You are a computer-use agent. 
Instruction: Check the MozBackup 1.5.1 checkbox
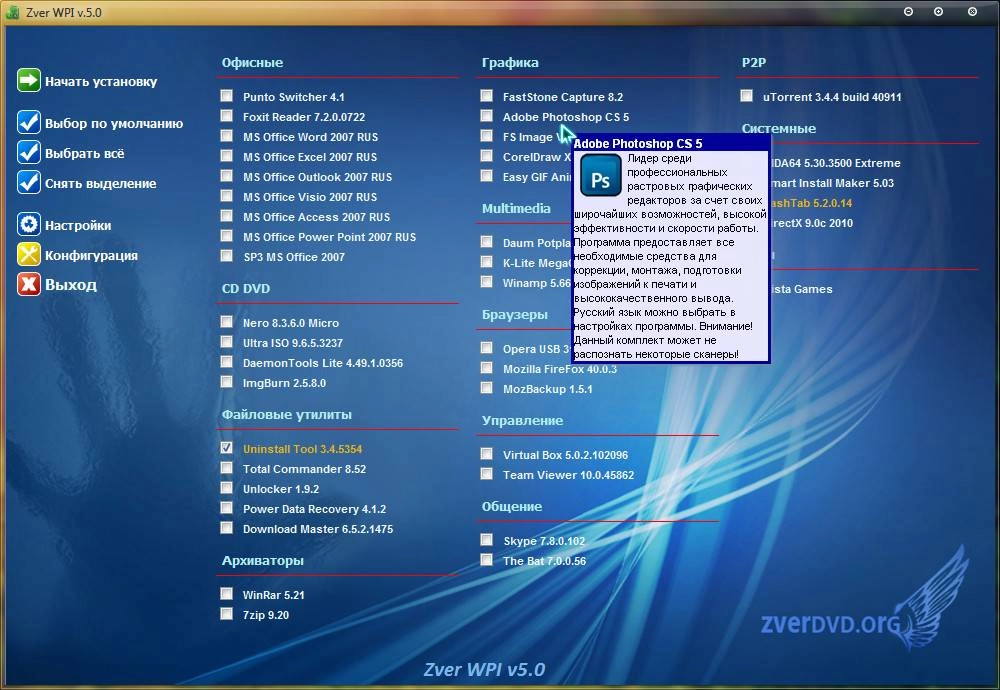[487, 388]
